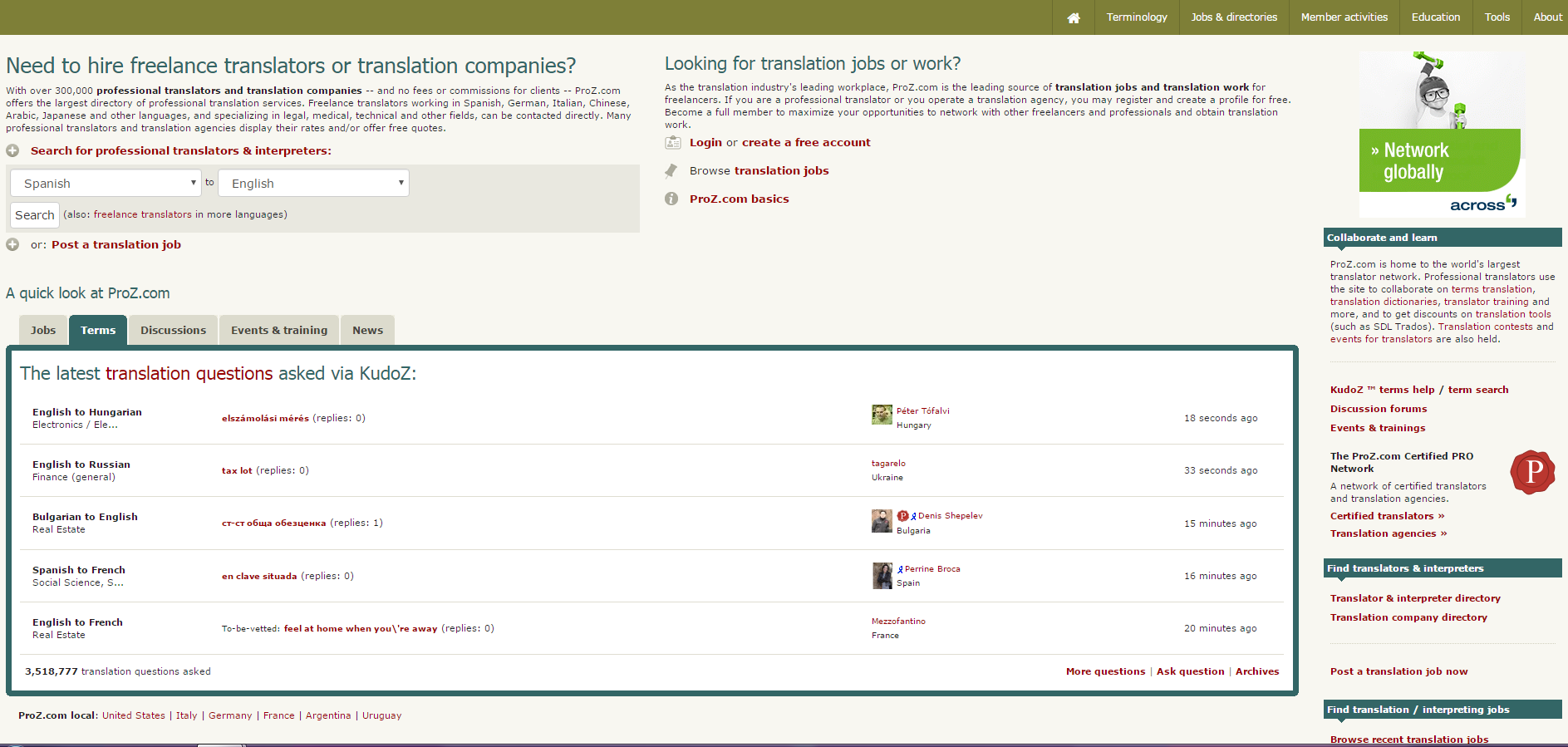
Task: Click the Search button
Action: (x=35, y=215)
